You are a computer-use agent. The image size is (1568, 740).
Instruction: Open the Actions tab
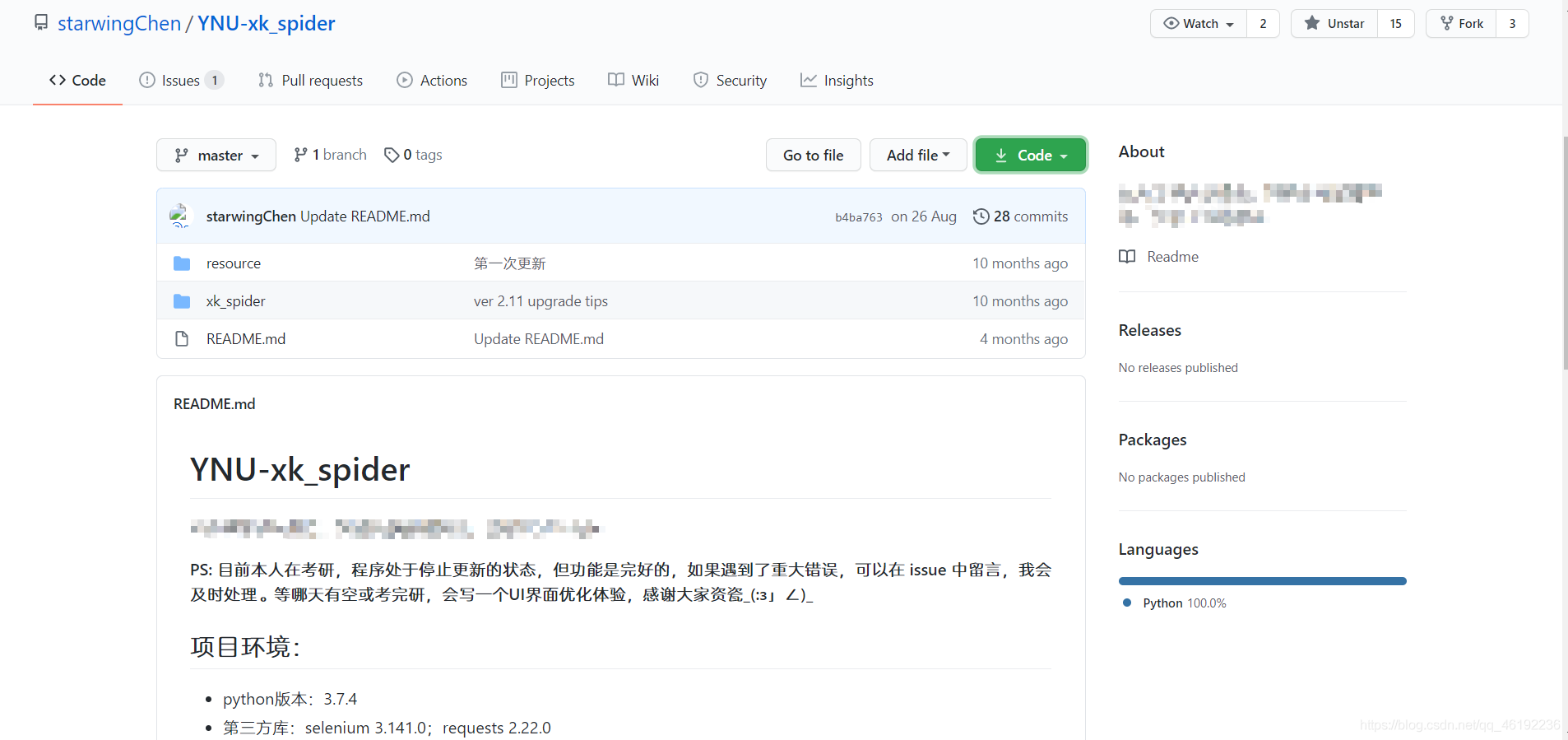[432, 80]
